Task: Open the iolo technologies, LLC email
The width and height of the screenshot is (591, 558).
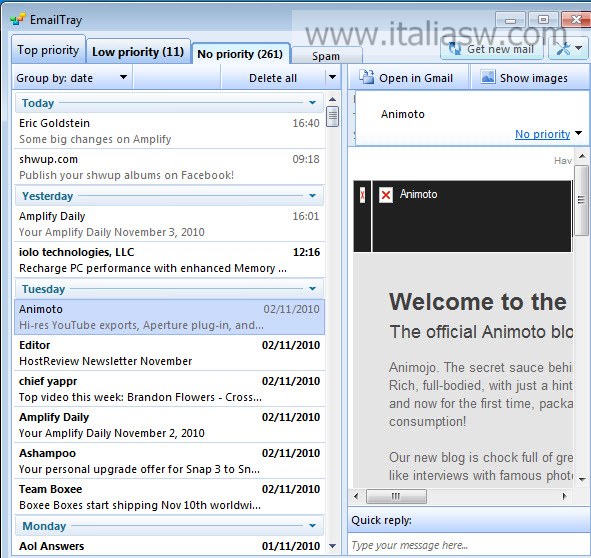Action: (x=170, y=260)
